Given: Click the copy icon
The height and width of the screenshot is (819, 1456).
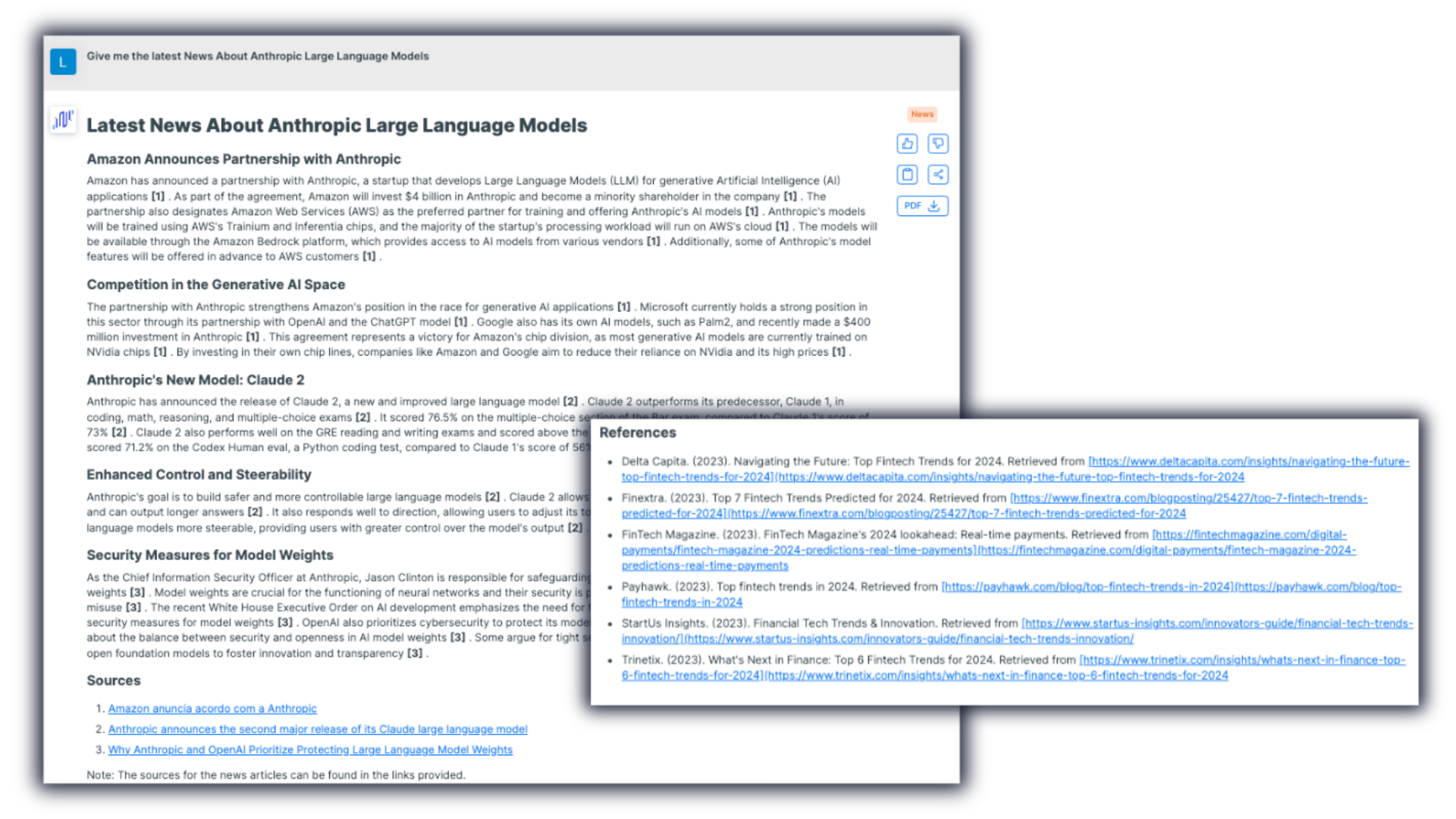Looking at the screenshot, I should pyautogui.click(x=907, y=174).
